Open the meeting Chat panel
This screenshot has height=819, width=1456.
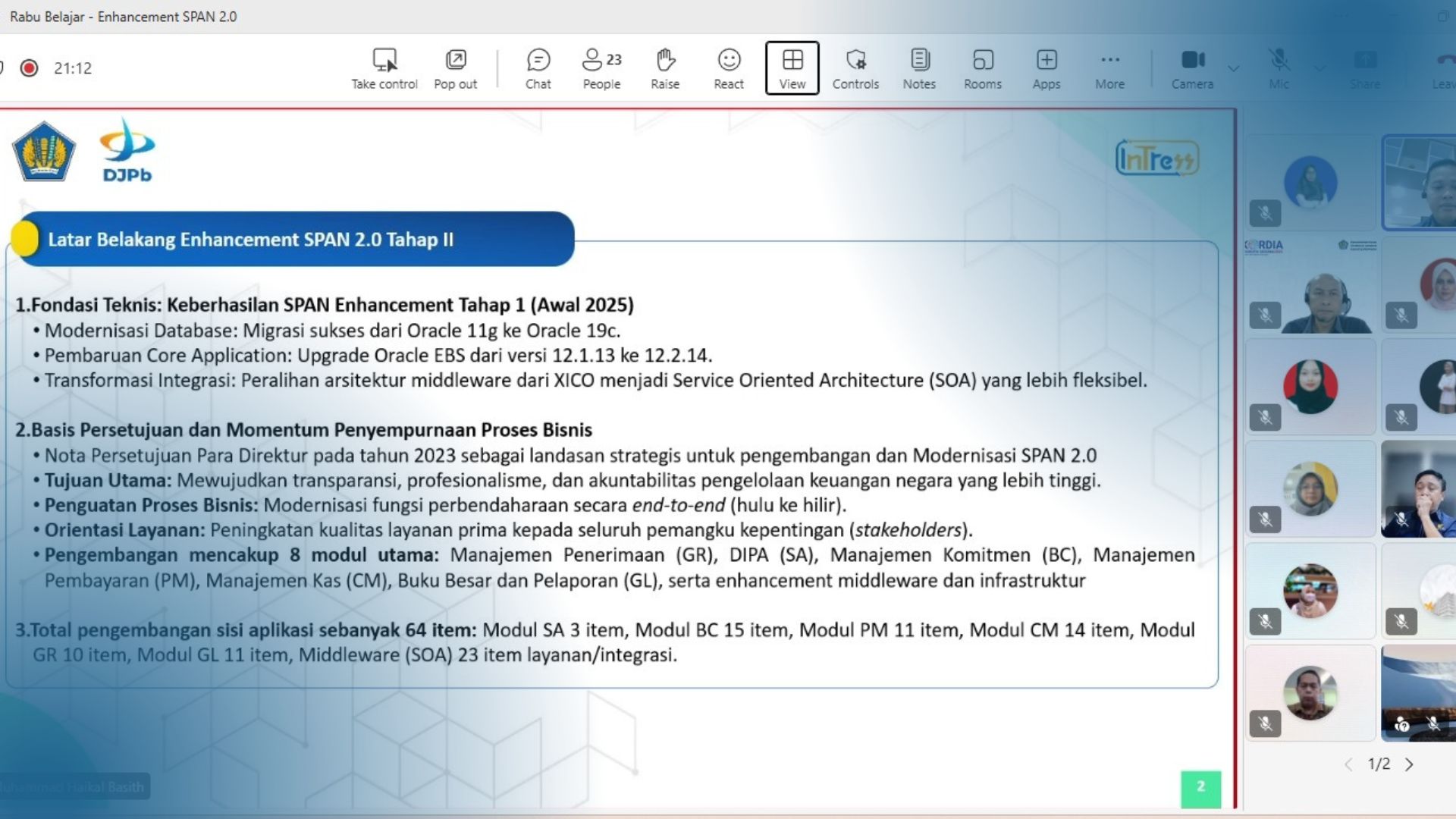[x=538, y=67]
